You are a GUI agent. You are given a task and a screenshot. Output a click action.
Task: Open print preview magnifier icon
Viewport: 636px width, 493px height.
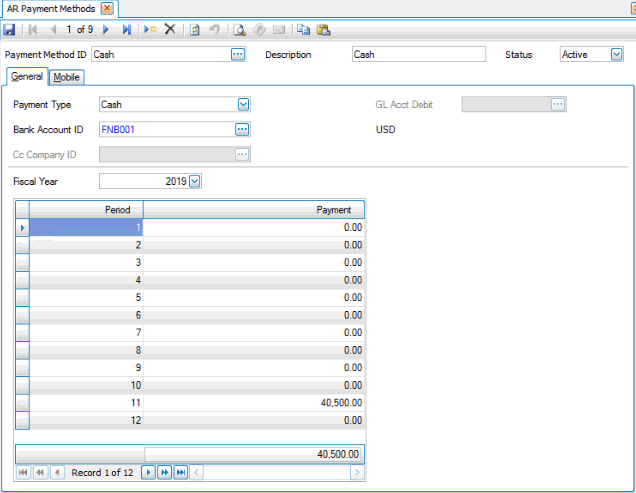pos(239,30)
